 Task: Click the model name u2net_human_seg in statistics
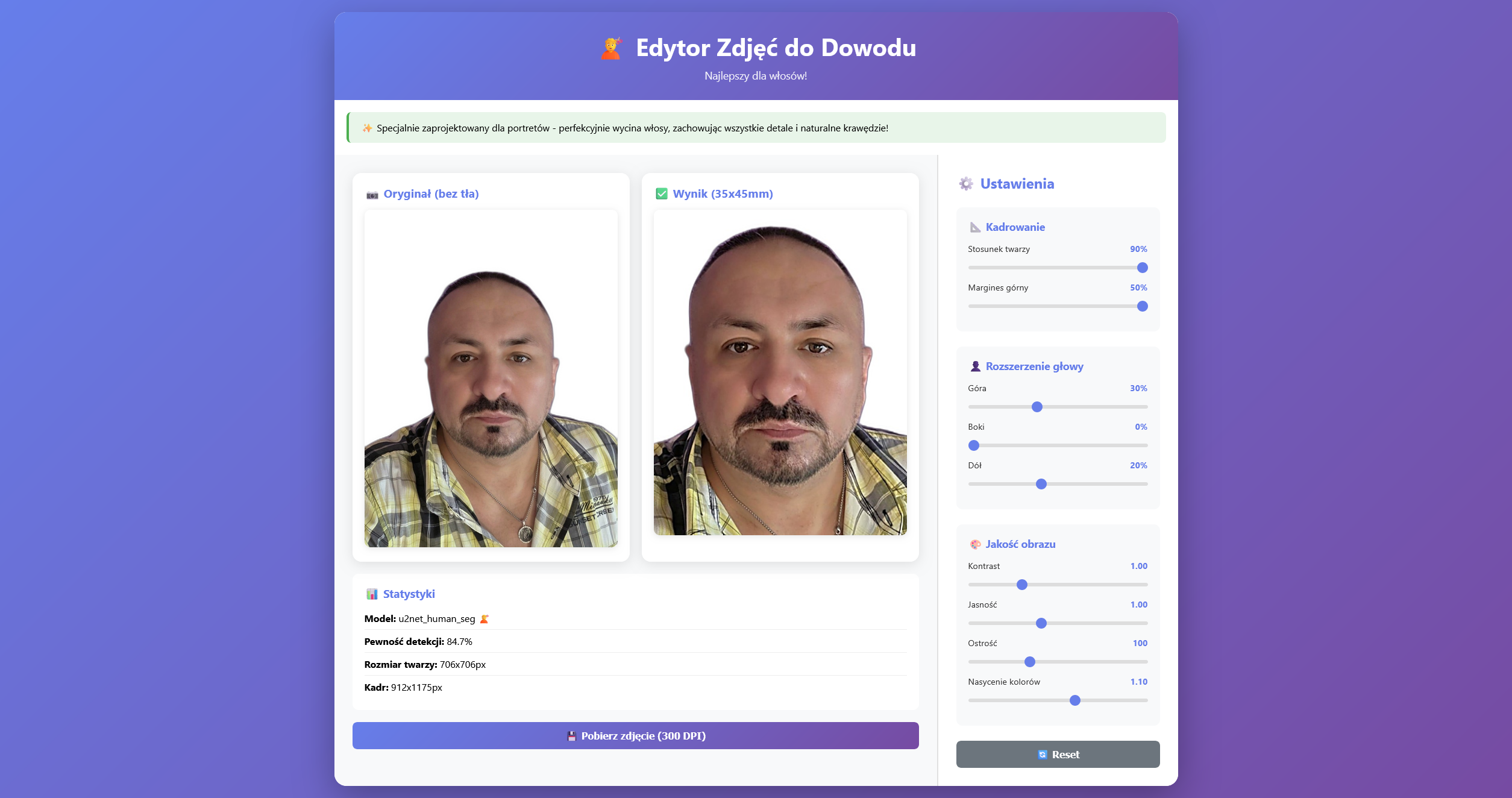coord(438,619)
